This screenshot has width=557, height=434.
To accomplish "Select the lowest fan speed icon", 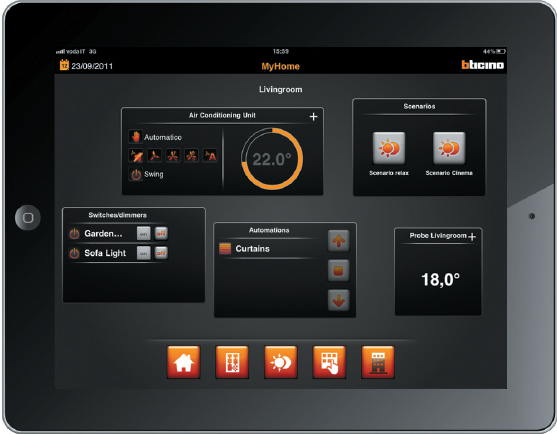I will pos(155,156).
